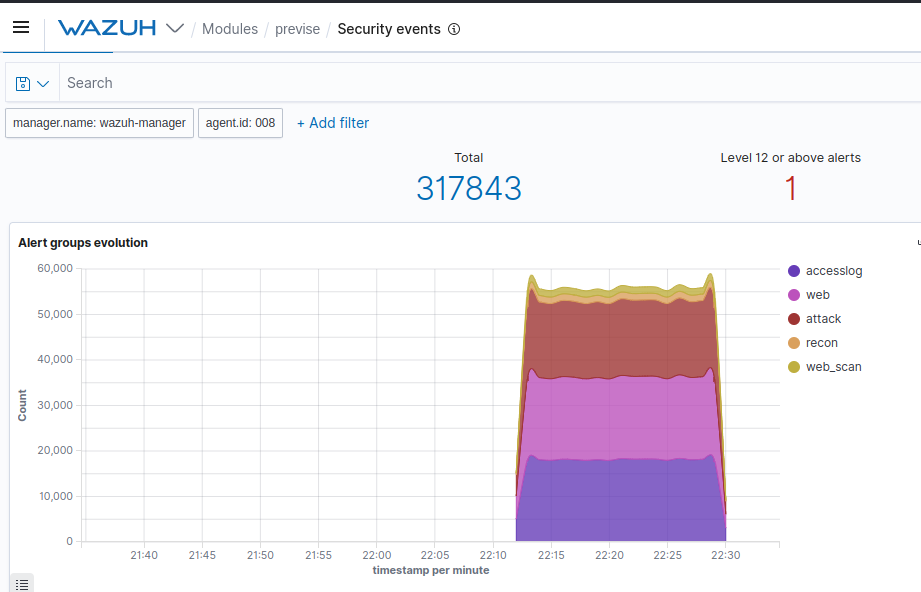
Task: Select the Security events breadcrumb
Action: [389, 29]
